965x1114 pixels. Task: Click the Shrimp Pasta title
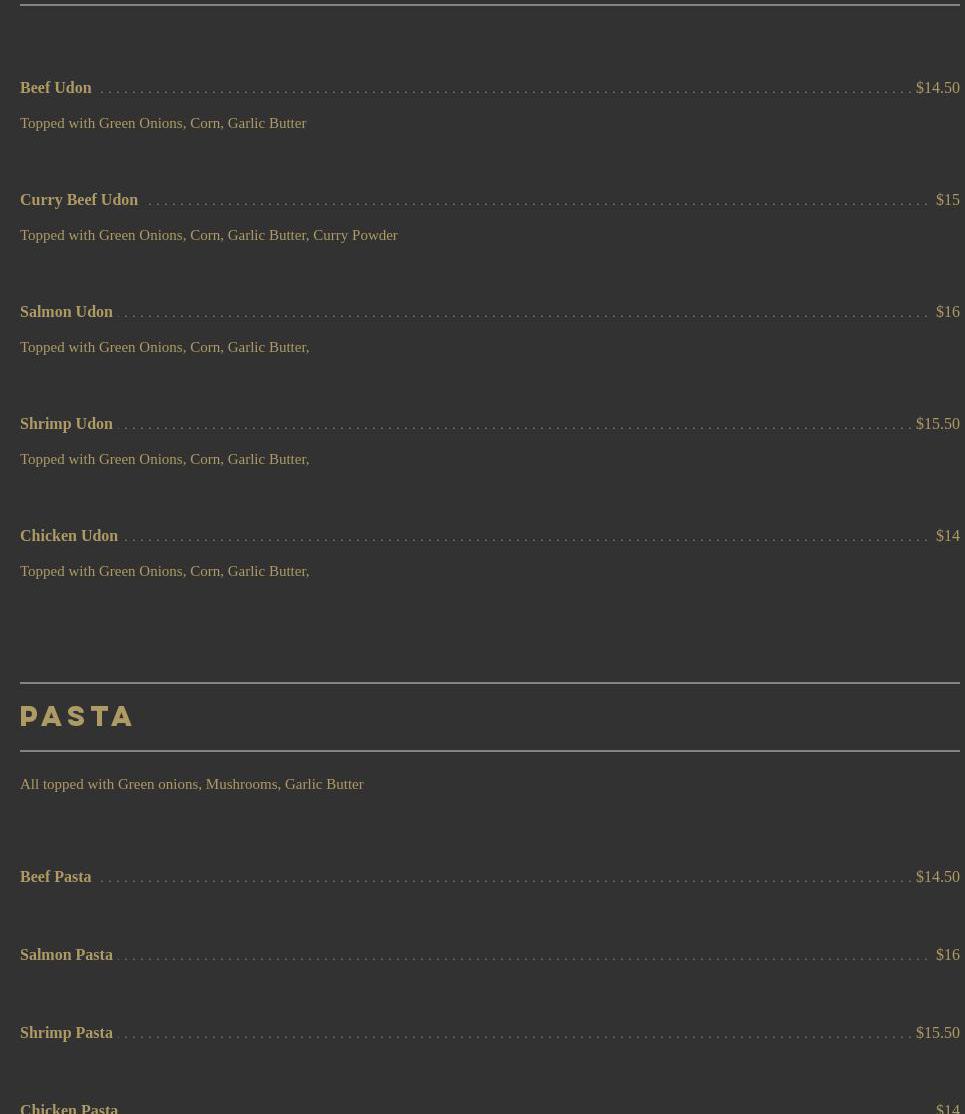66,1033
